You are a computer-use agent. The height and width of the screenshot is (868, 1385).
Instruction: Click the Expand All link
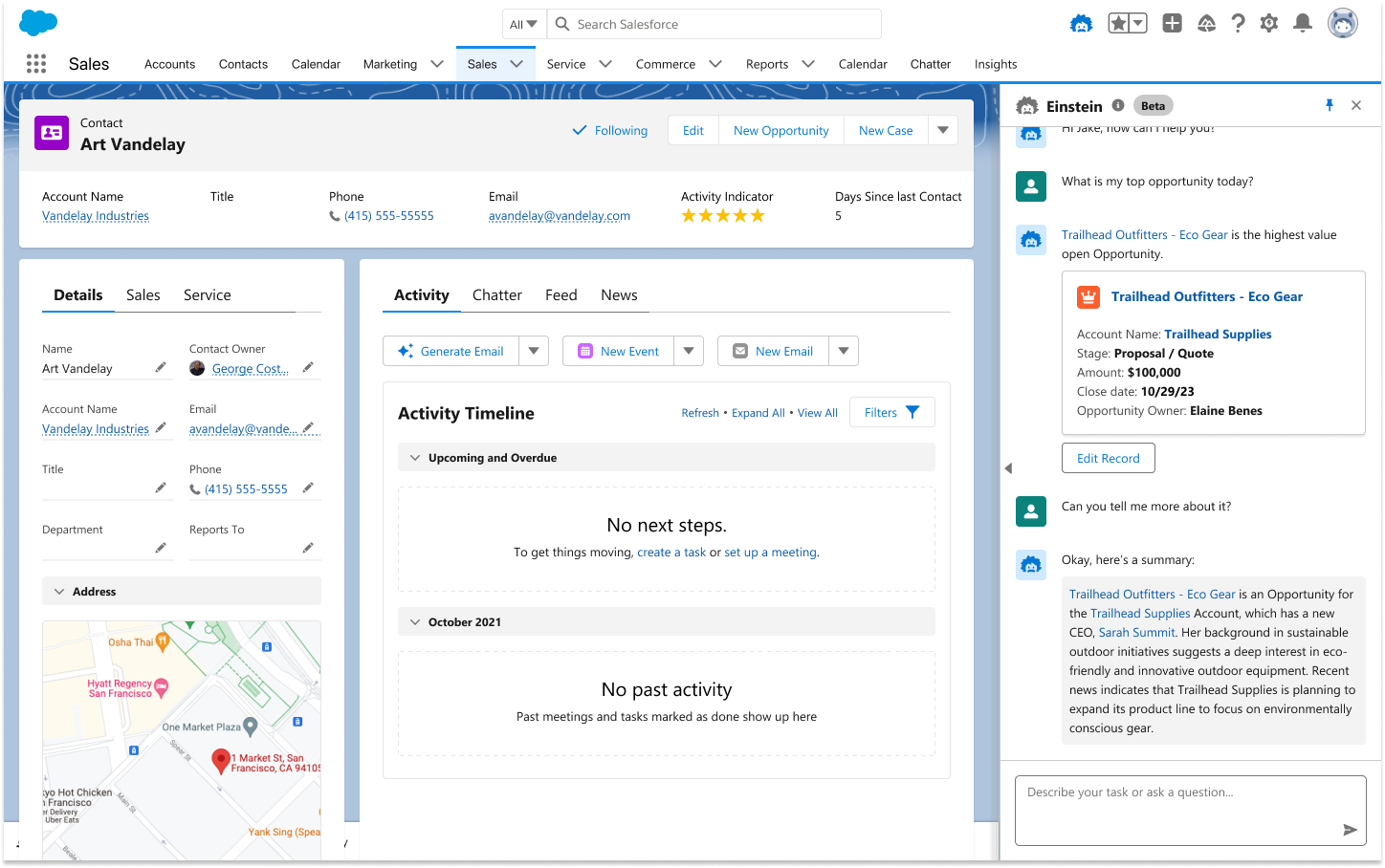coord(758,413)
